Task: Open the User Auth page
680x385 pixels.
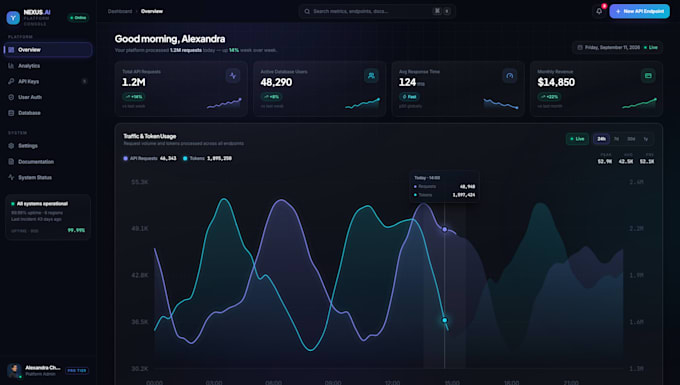Action: coord(48,97)
